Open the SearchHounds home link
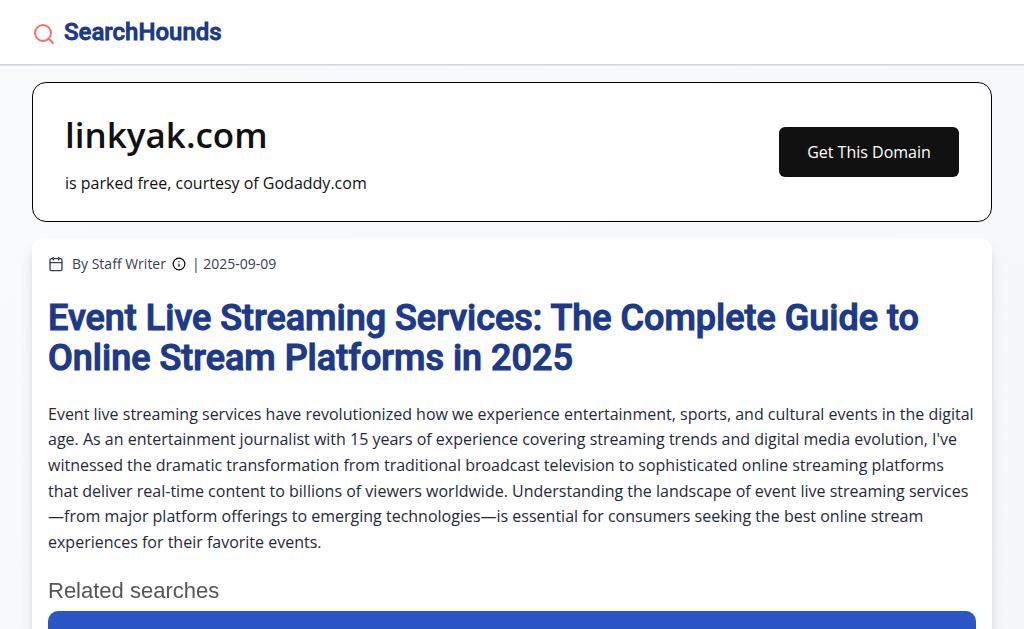This screenshot has width=1024, height=629. (x=142, y=32)
